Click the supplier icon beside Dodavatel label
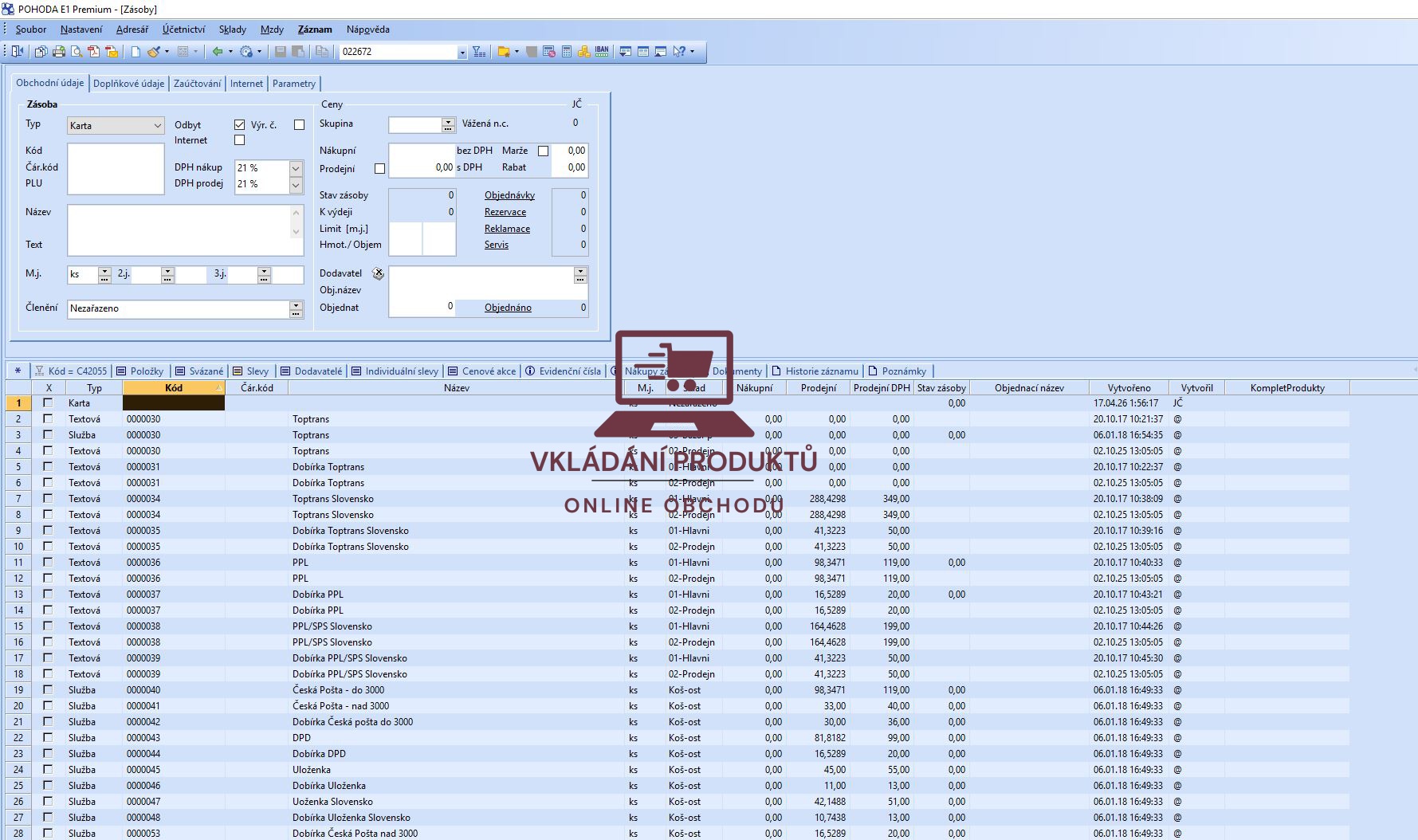 379,273
